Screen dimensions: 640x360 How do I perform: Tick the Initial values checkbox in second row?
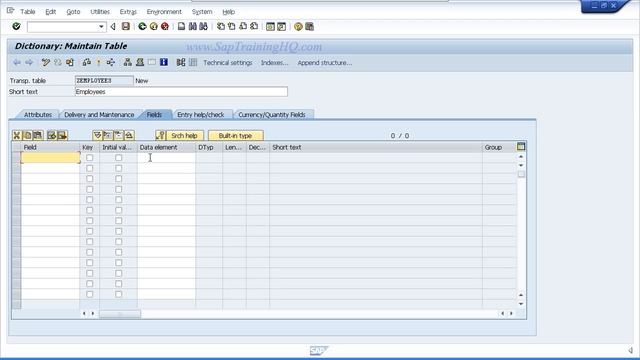click(x=118, y=168)
